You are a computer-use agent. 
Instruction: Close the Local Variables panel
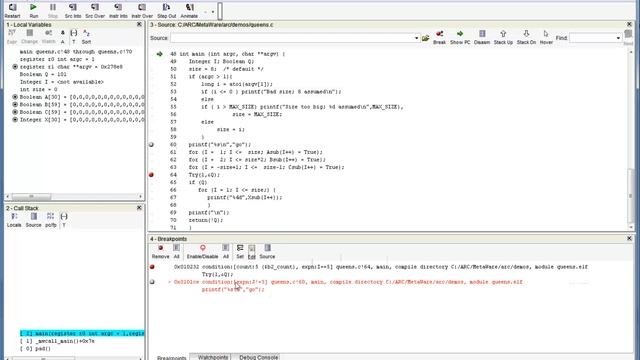139,24
